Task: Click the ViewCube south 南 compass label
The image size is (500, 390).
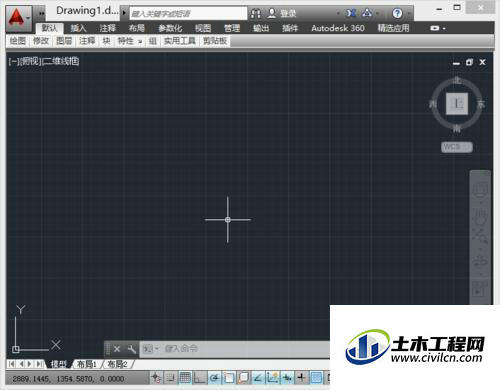Action: pos(457,128)
